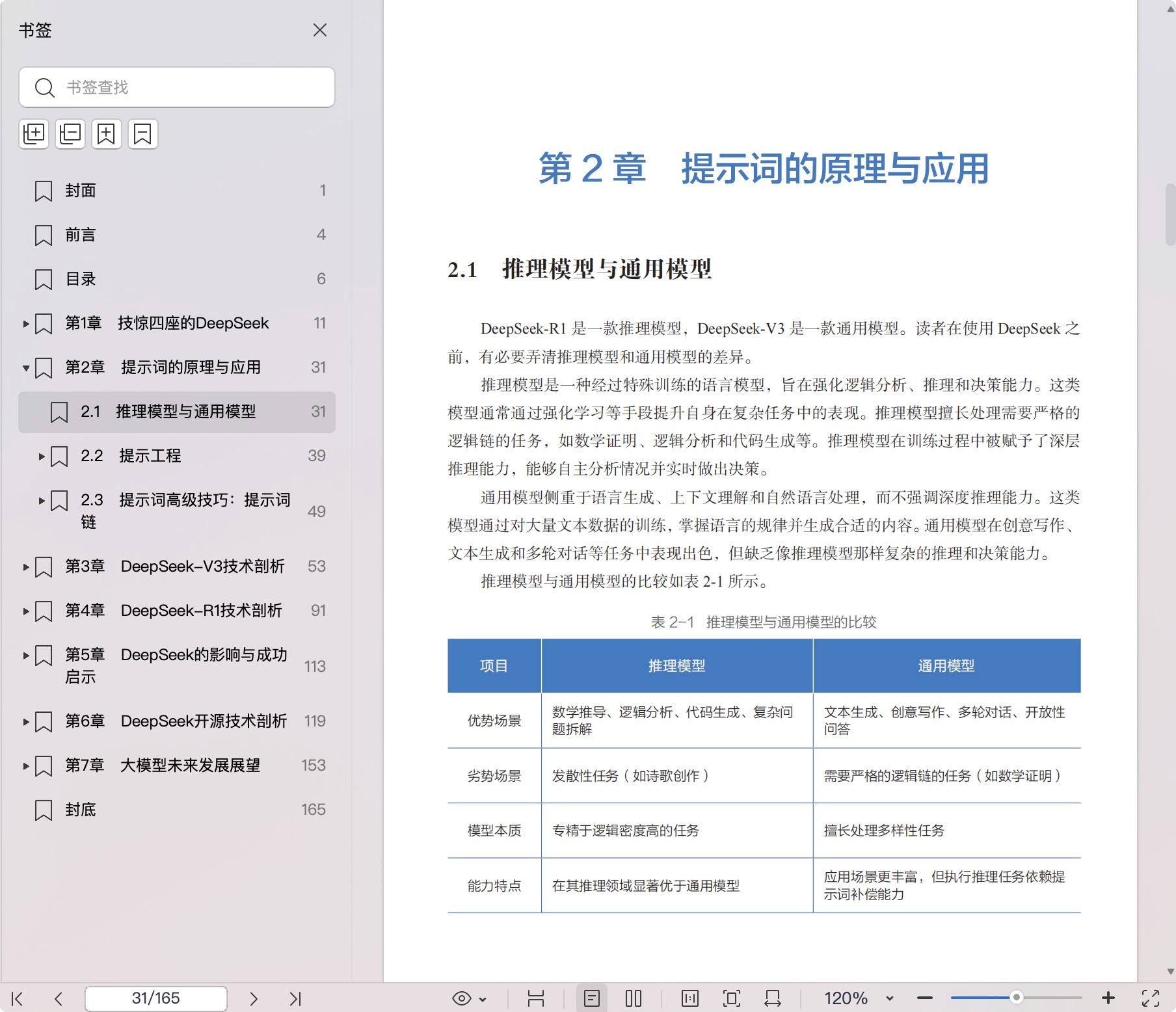Go to the first page

18,998
